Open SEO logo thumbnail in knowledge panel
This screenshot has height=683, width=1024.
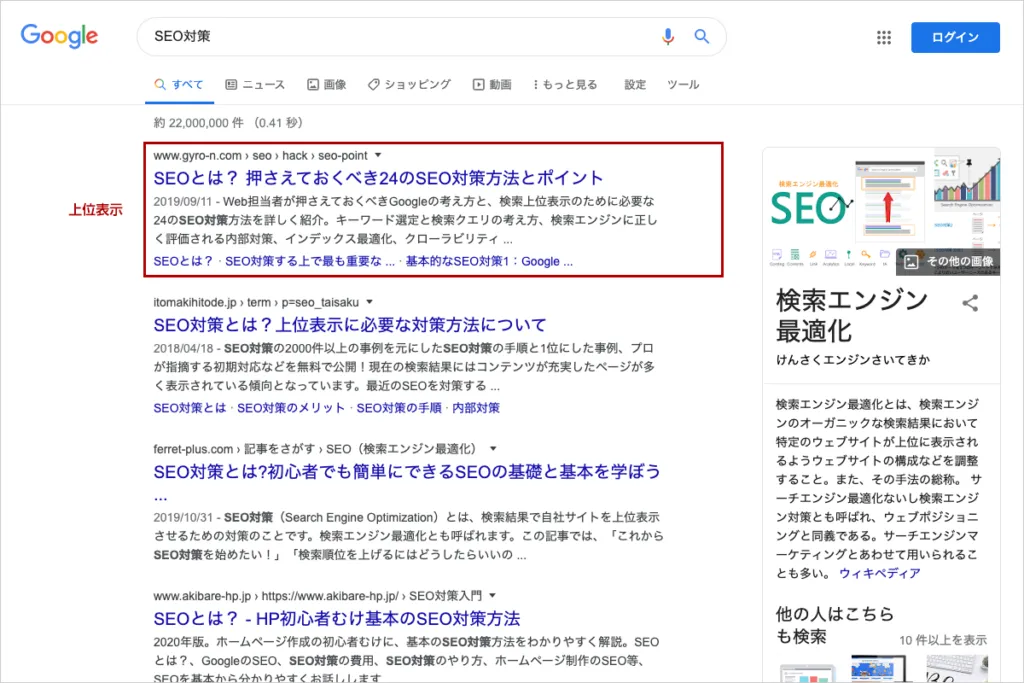pos(809,206)
